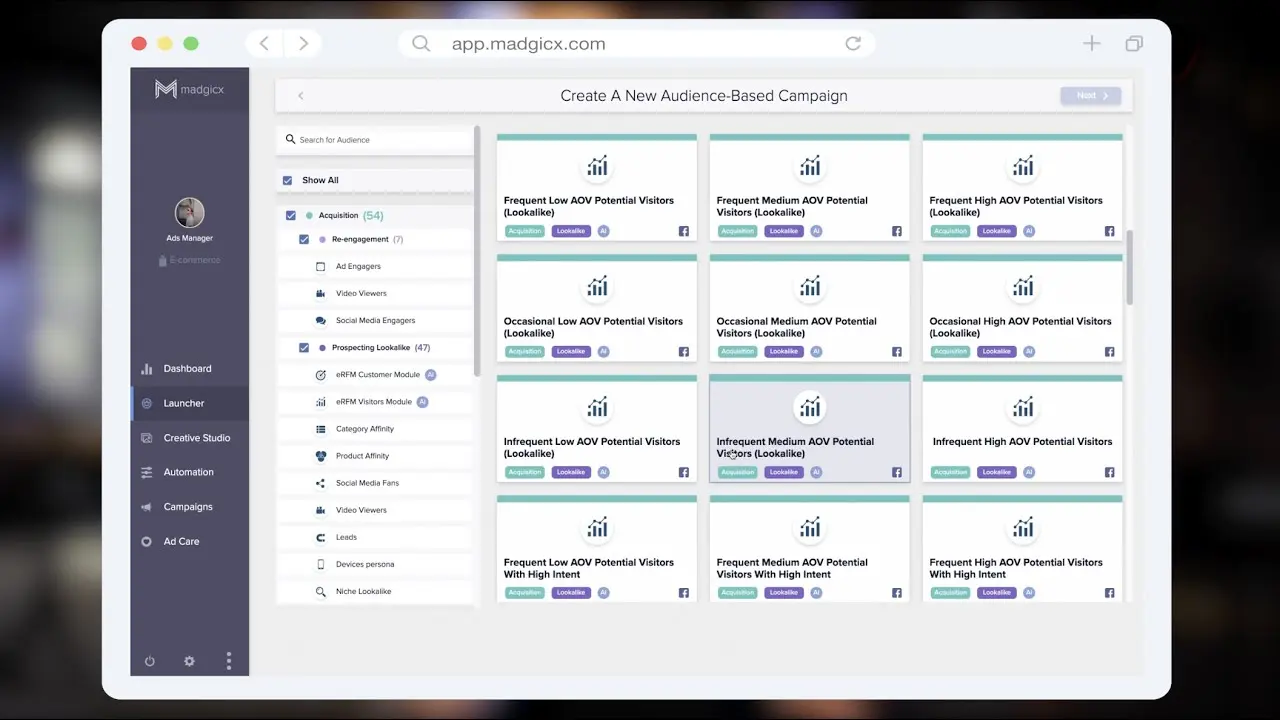
Task: Click the Facebook icon on the Infrequent High AOV card
Action: tap(1109, 472)
